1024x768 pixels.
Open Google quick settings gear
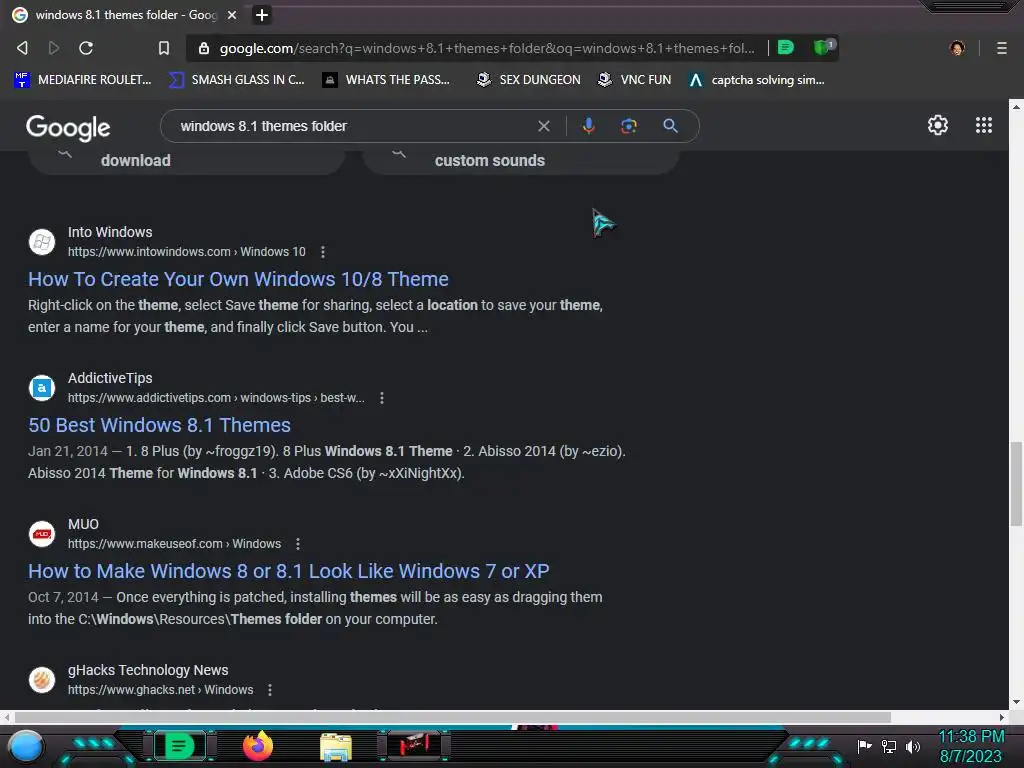click(x=938, y=125)
